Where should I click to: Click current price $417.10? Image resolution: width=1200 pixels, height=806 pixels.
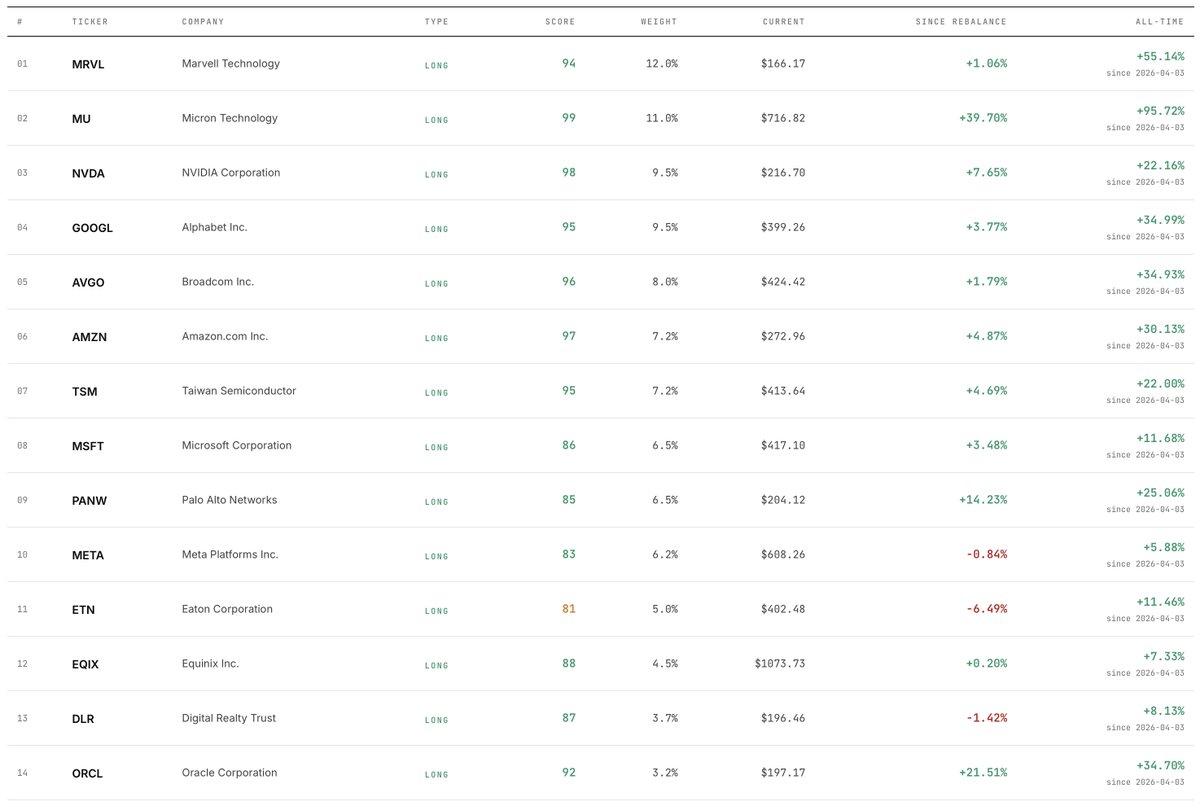(783, 445)
